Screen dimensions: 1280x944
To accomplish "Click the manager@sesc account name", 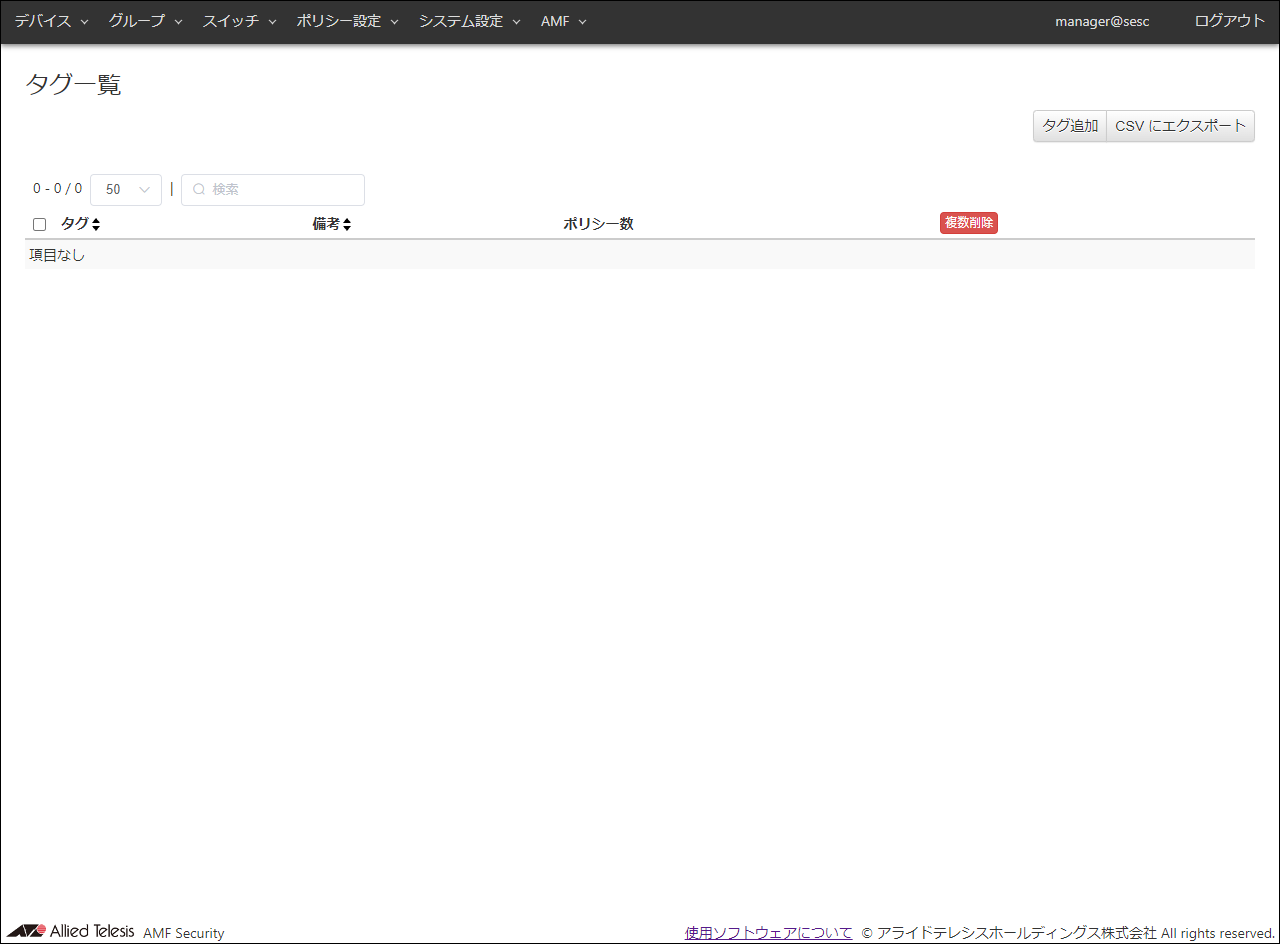I will point(1102,21).
